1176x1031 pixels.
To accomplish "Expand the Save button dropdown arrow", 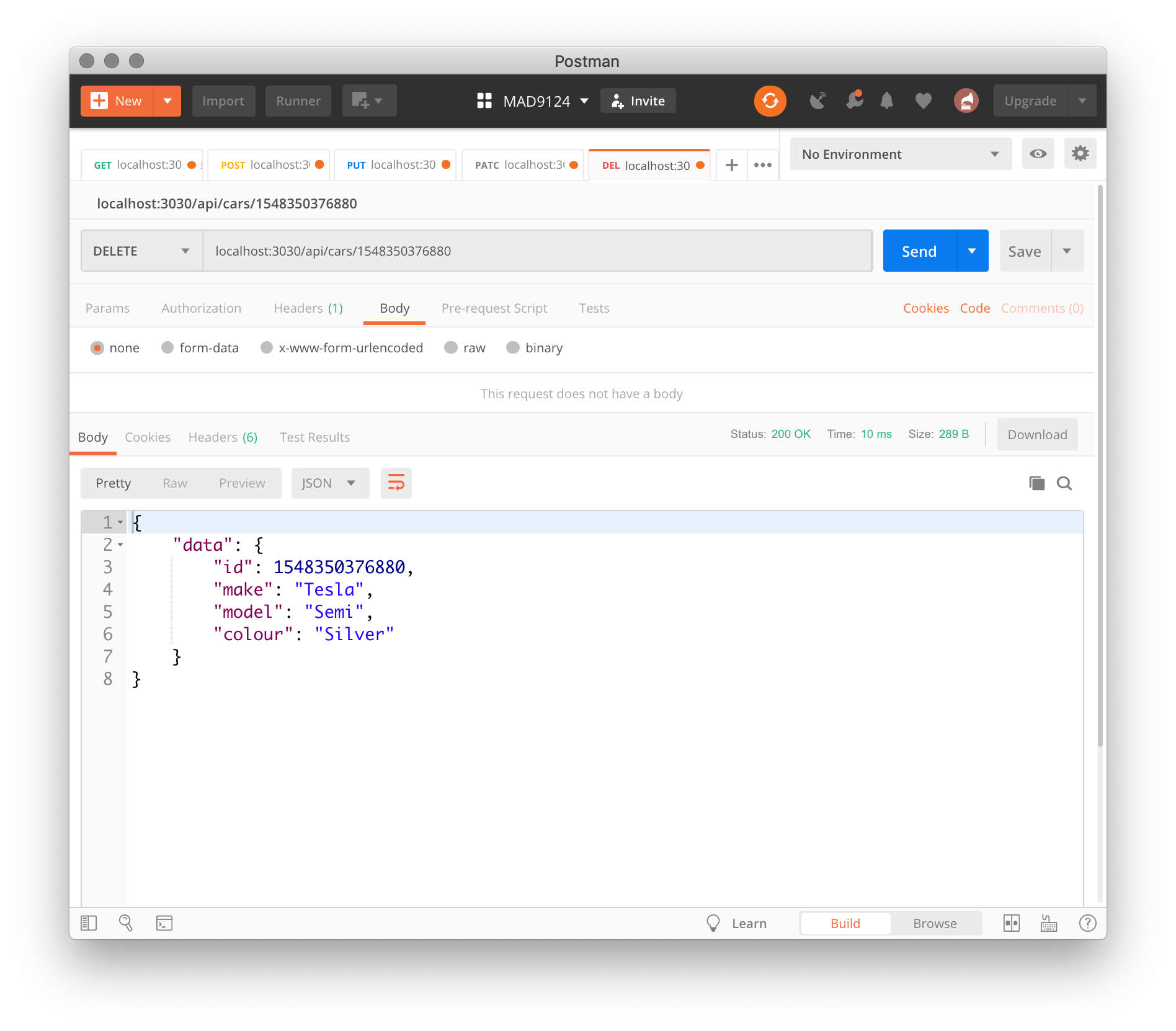I will point(1067,251).
